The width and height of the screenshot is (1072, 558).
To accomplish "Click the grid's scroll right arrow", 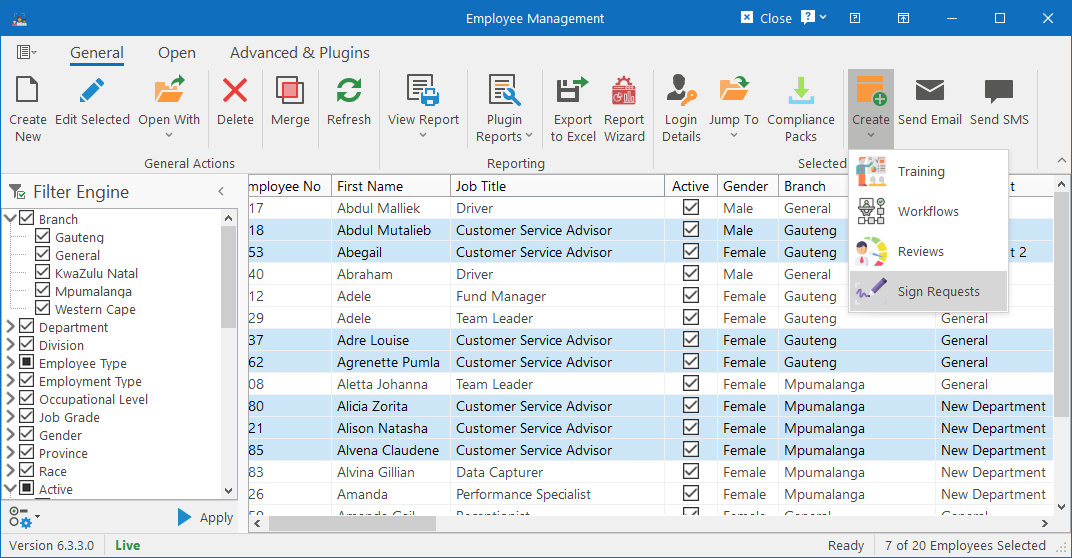I will (1045, 523).
